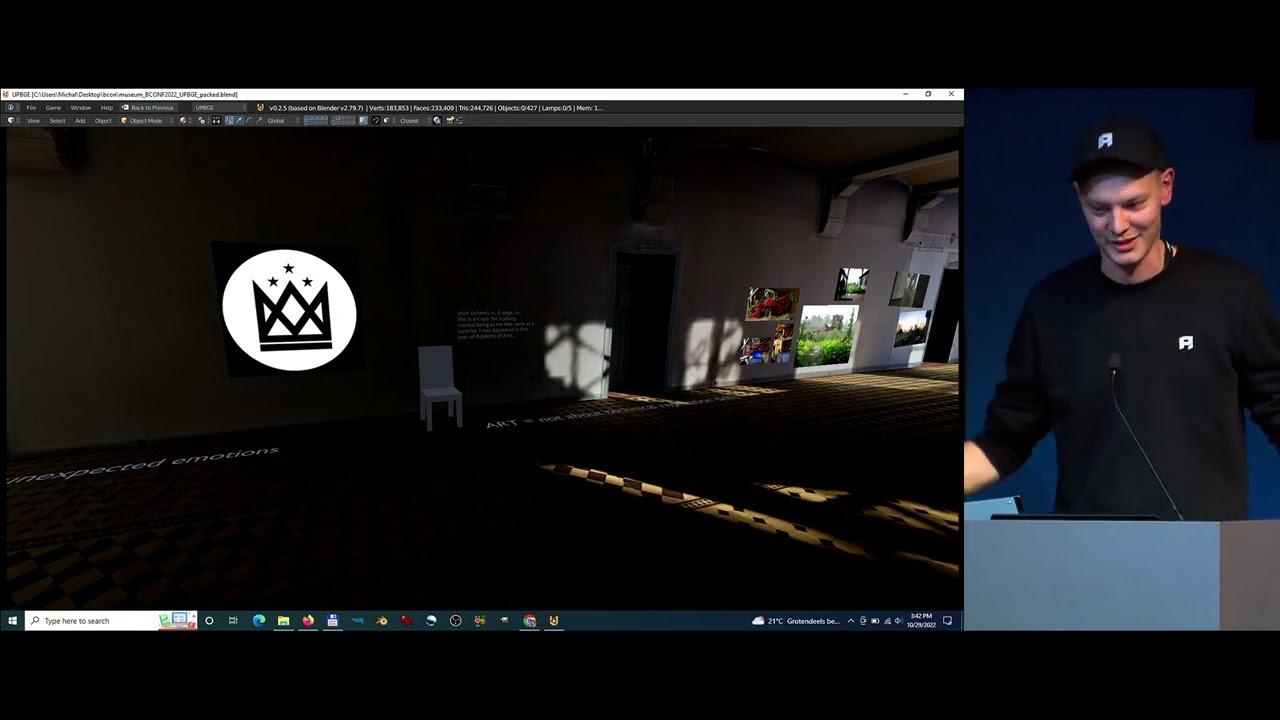Open the Select menu in 3D viewport
This screenshot has height=720, width=1280.
(57, 120)
